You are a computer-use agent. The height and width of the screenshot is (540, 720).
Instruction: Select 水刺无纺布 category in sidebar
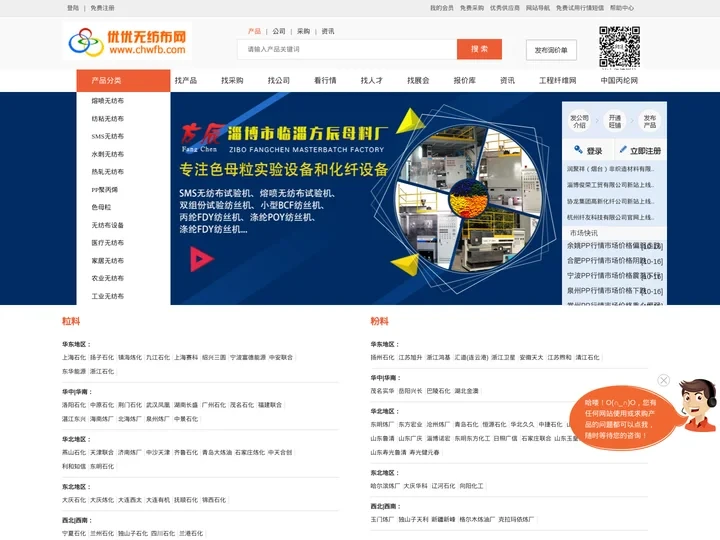(x=107, y=154)
